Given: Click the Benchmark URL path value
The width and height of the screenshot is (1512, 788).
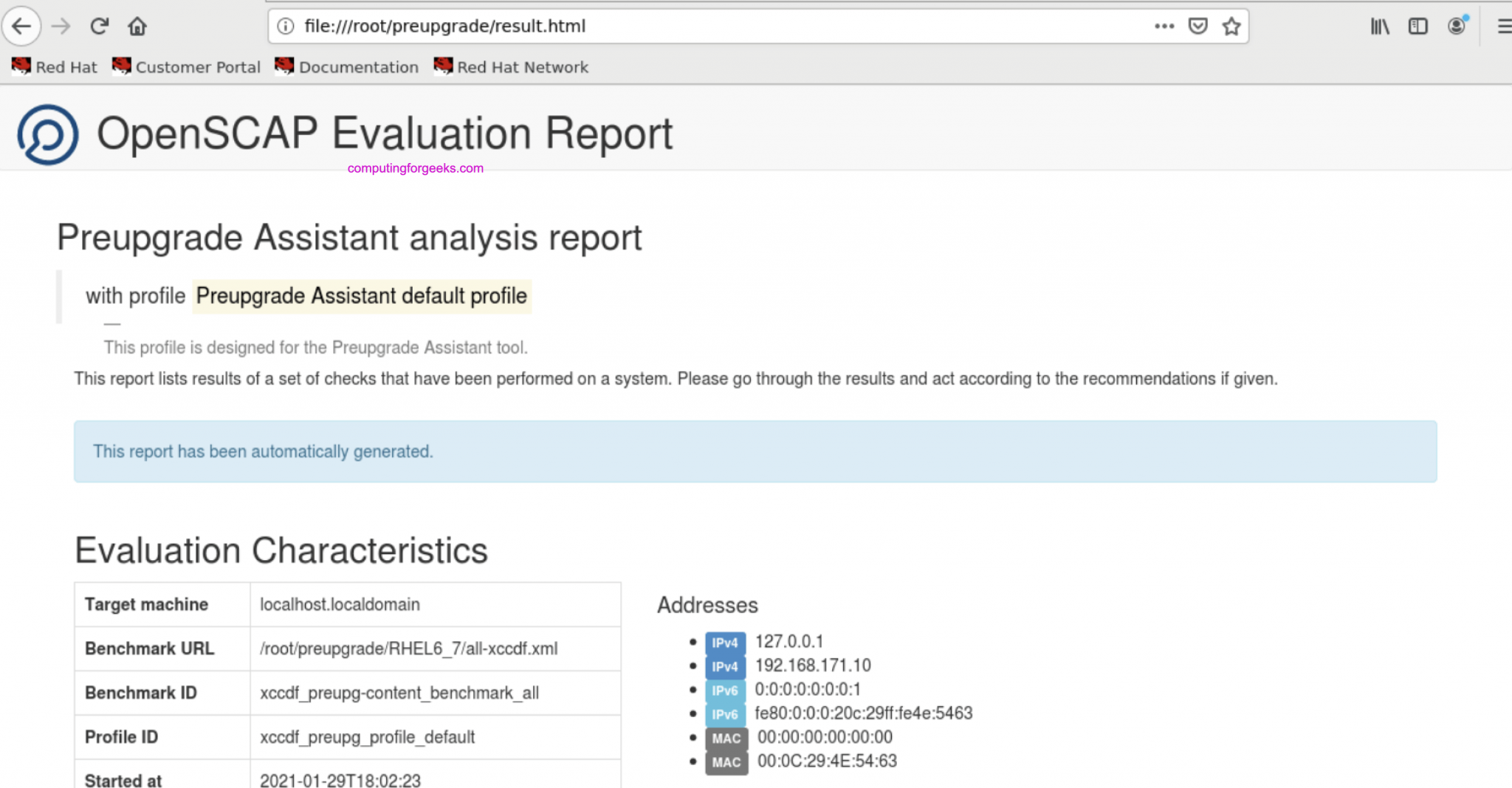Looking at the screenshot, I should [x=408, y=649].
